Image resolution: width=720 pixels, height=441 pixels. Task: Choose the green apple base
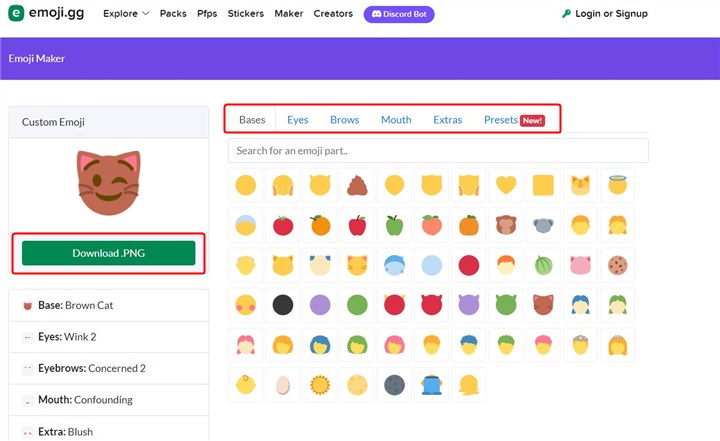(x=394, y=225)
